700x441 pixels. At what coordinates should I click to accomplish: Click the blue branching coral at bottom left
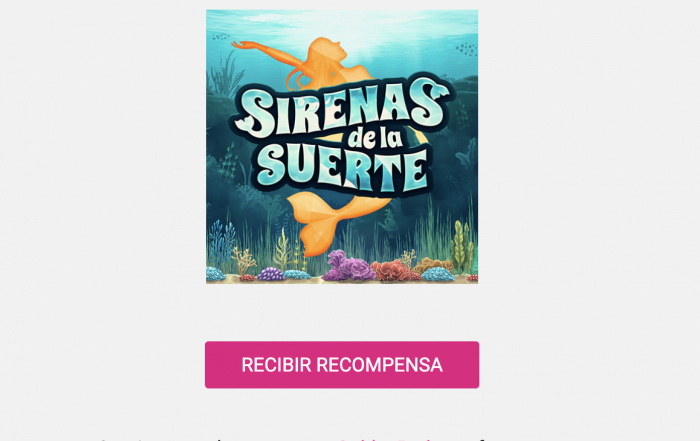(x=222, y=241)
